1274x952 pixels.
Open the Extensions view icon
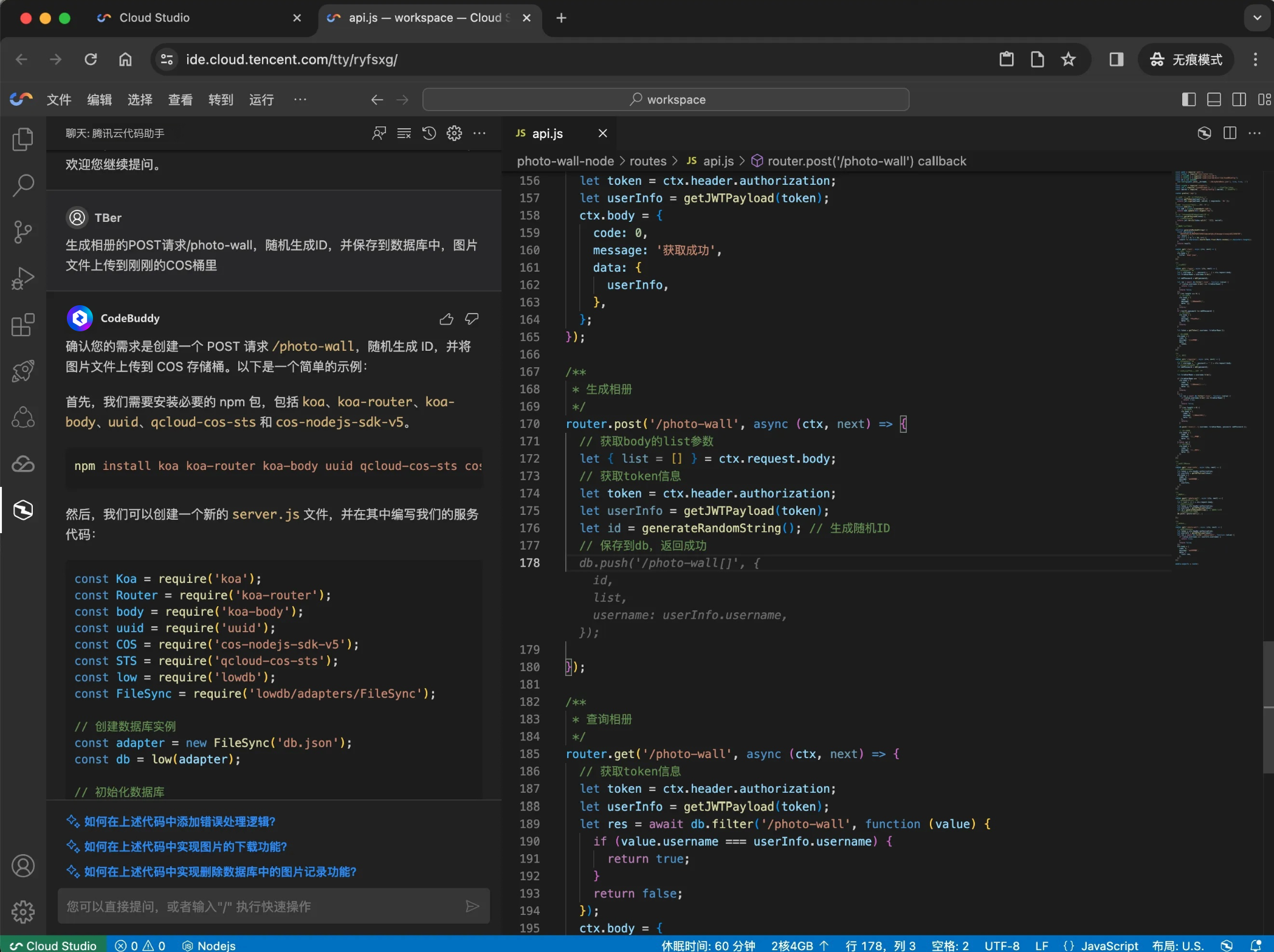(x=23, y=325)
